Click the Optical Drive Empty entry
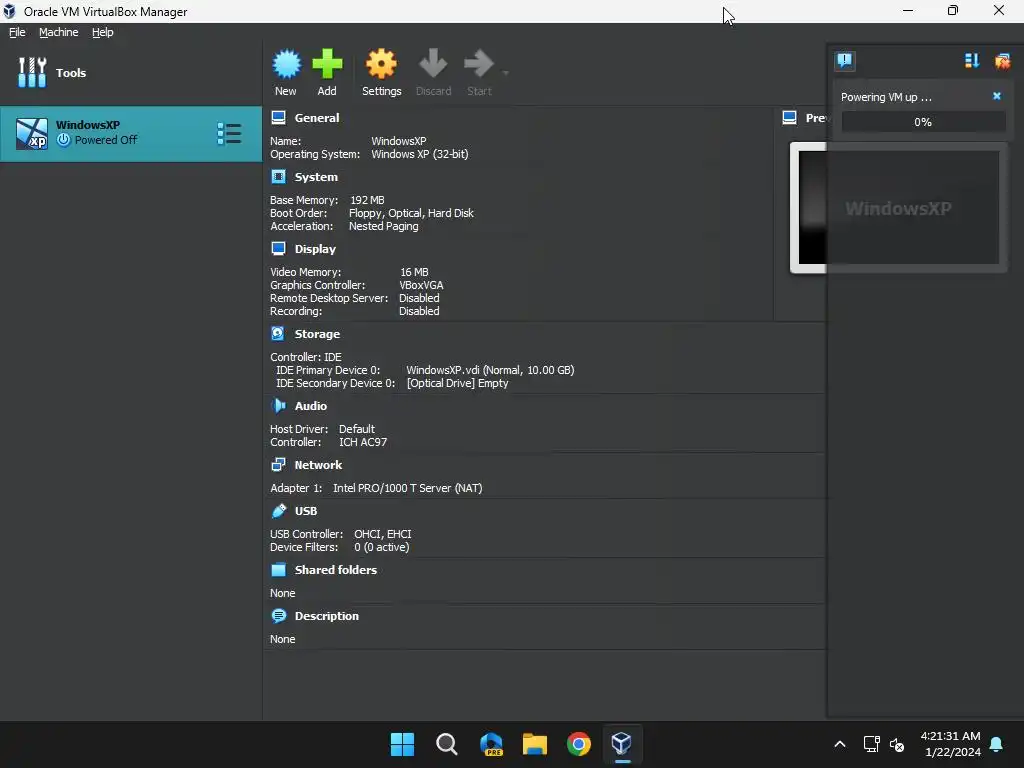1024x768 pixels. (x=457, y=383)
